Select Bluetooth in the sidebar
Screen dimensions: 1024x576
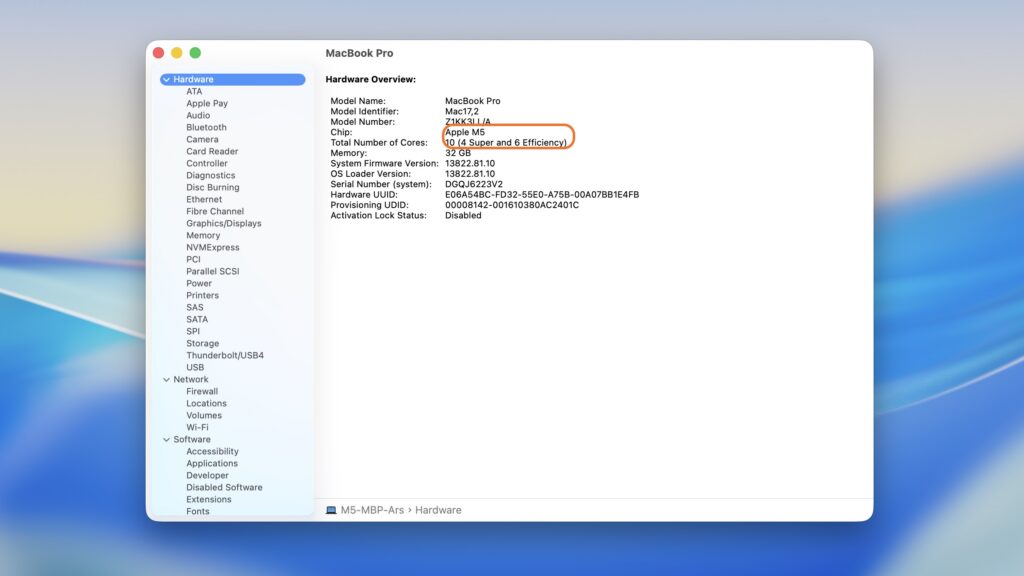pos(206,127)
